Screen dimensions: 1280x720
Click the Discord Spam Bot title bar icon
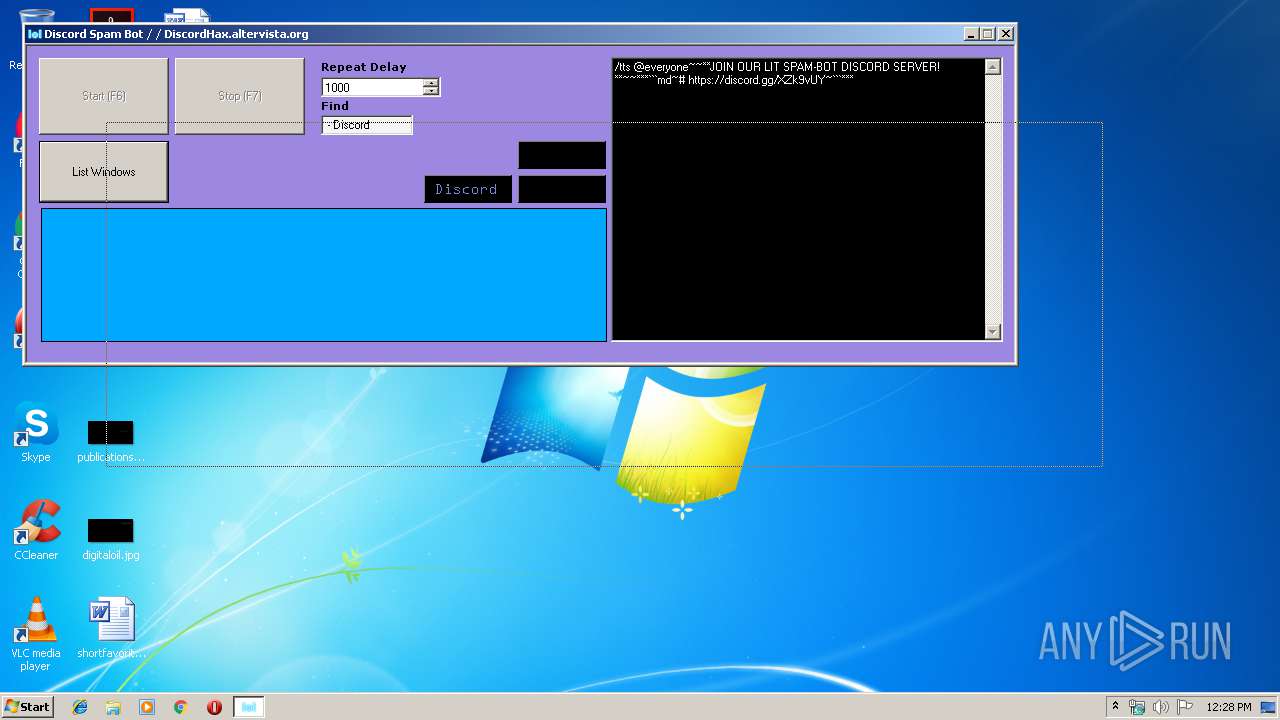pos(35,34)
